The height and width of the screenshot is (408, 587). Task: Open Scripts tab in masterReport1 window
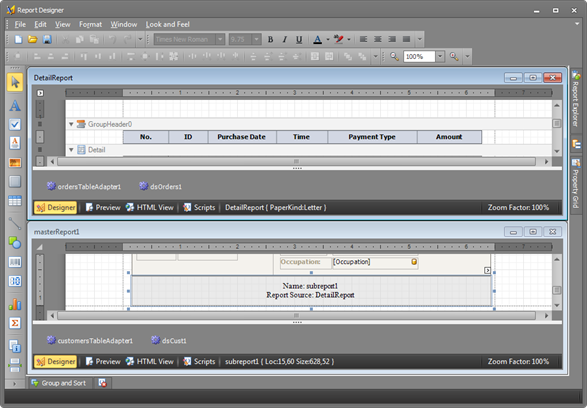[199, 361]
